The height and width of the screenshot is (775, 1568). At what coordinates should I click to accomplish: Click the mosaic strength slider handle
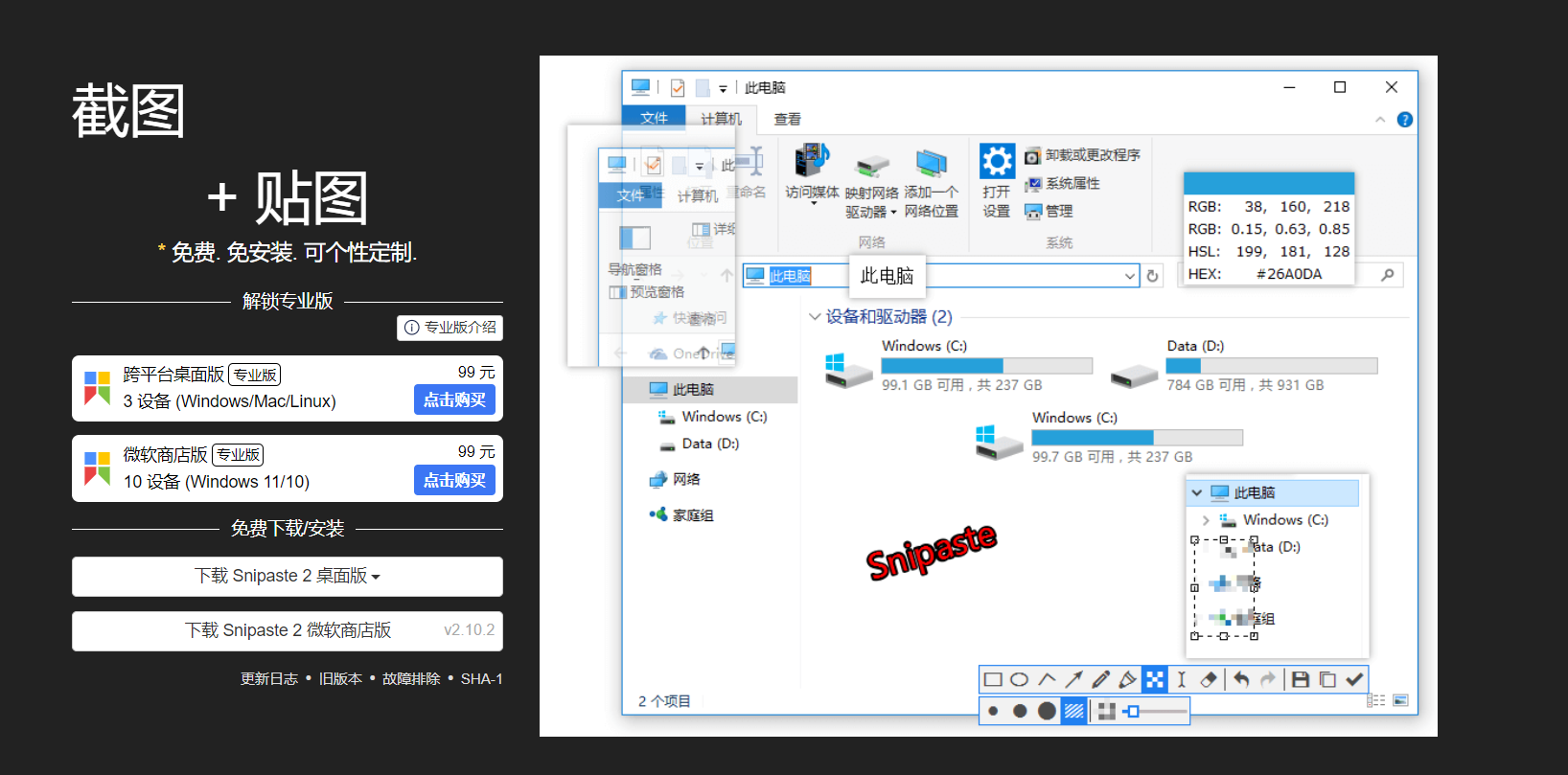pyautogui.click(x=1133, y=711)
